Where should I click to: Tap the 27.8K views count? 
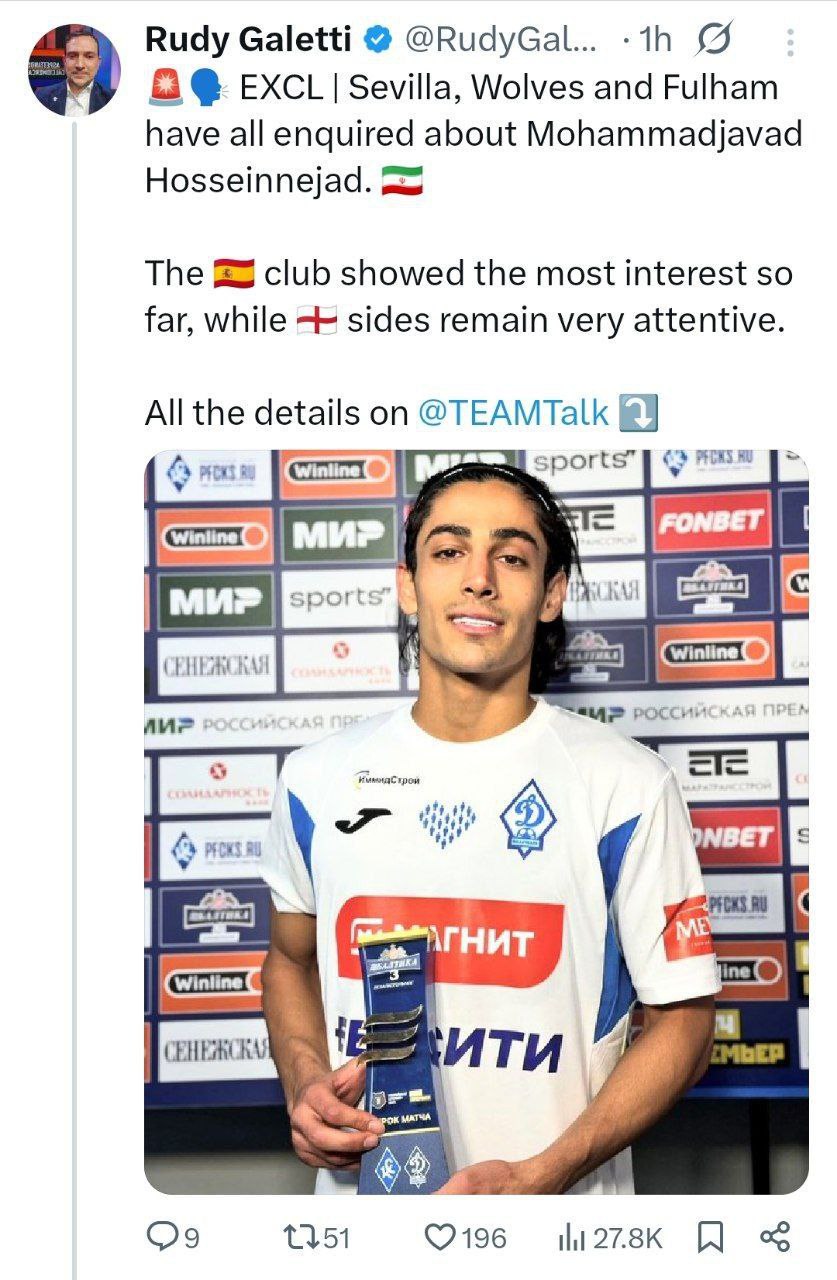click(627, 1238)
